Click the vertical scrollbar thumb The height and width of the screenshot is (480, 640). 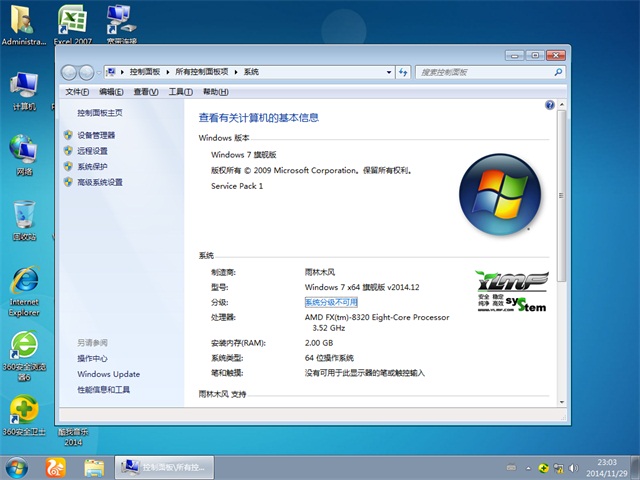[x=562, y=196]
